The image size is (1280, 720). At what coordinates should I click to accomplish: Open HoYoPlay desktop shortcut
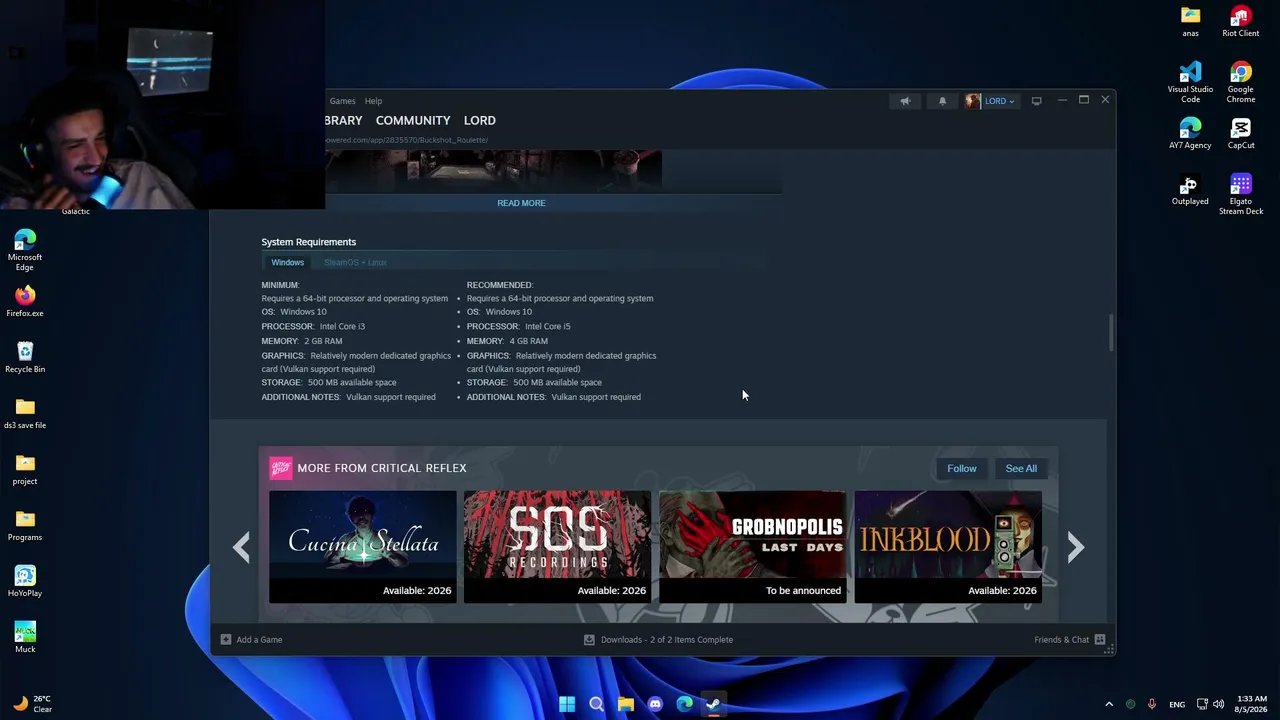(x=25, y=581)
